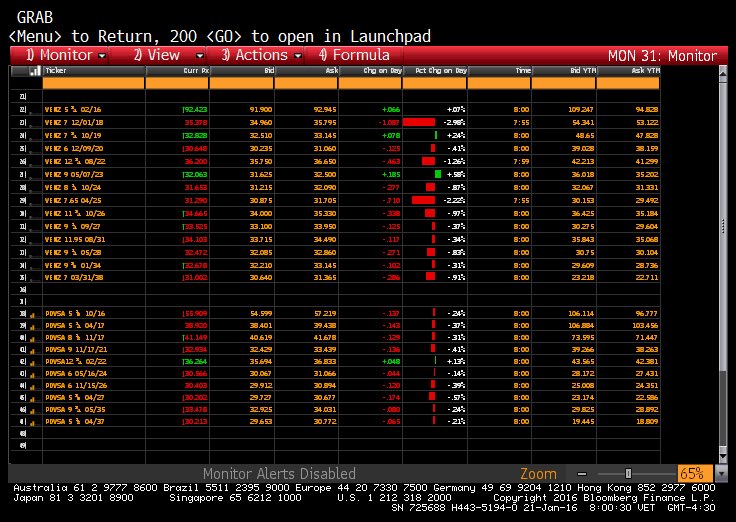Click the orange filter under Bid YTM
This screenshot has width=736, height=522.
[564, 83]
